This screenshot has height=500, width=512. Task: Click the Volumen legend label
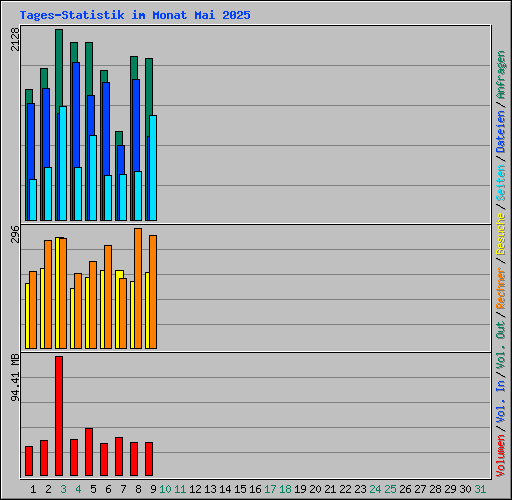(x=501, y=456)
